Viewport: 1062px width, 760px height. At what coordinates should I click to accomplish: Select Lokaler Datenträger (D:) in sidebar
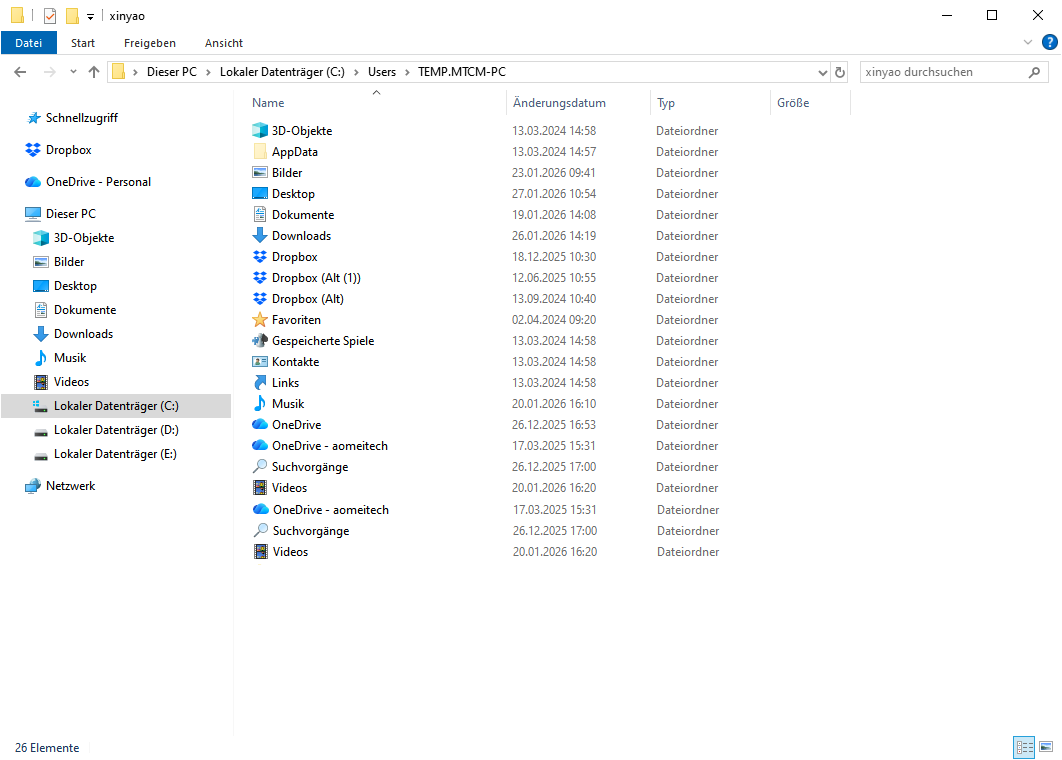[115, 430]
